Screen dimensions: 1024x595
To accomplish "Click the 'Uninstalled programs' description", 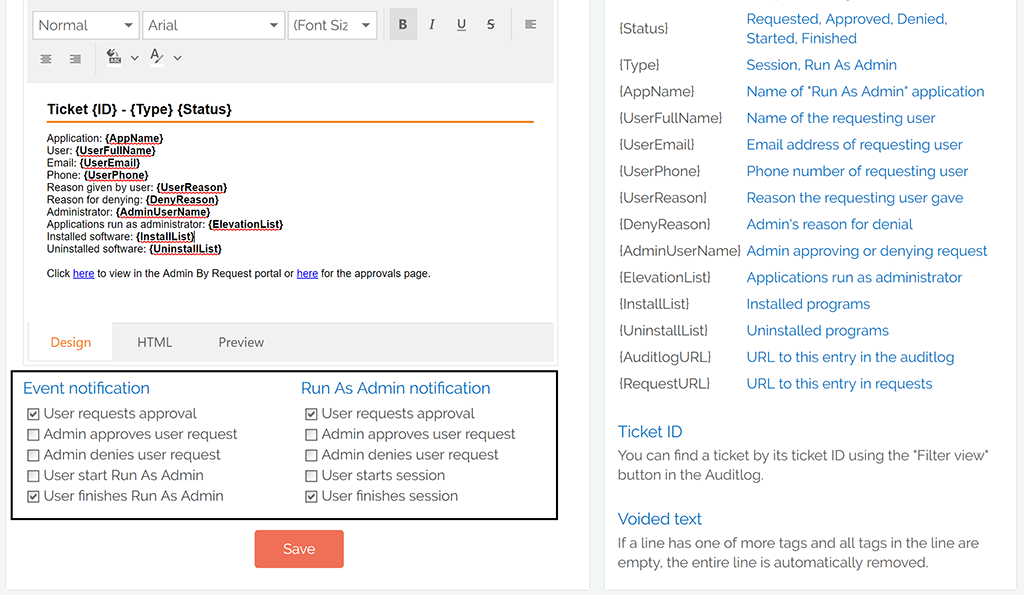I will (x=818, y=330).
